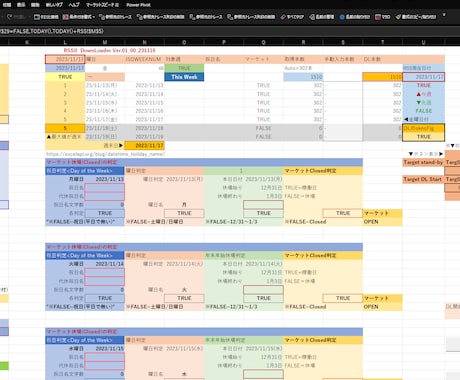This screenshot has height=380, width=460.
Task: Open 名前の管理 name manager tool
Action: [x=322, y=17]
